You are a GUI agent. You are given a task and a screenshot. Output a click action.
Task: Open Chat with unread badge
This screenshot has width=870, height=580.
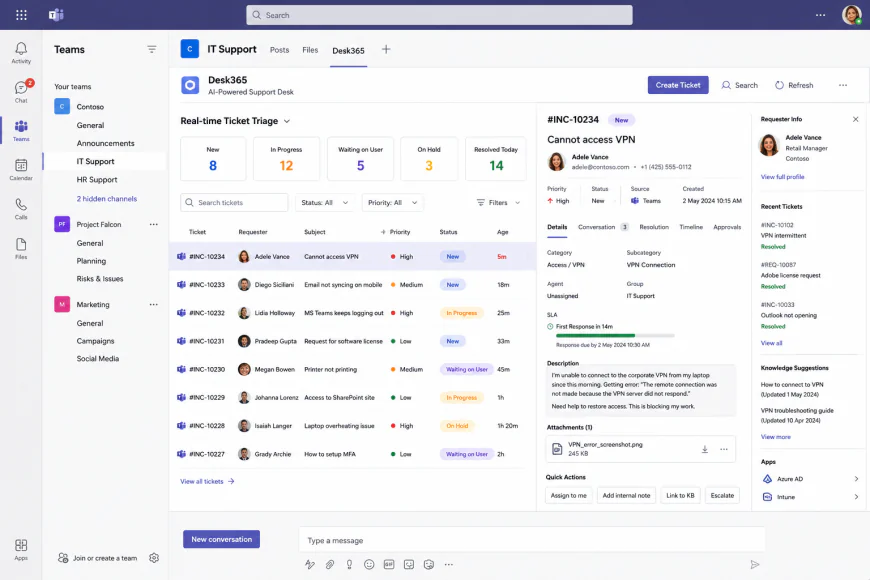pyautogui.click(x=21, y=92)
